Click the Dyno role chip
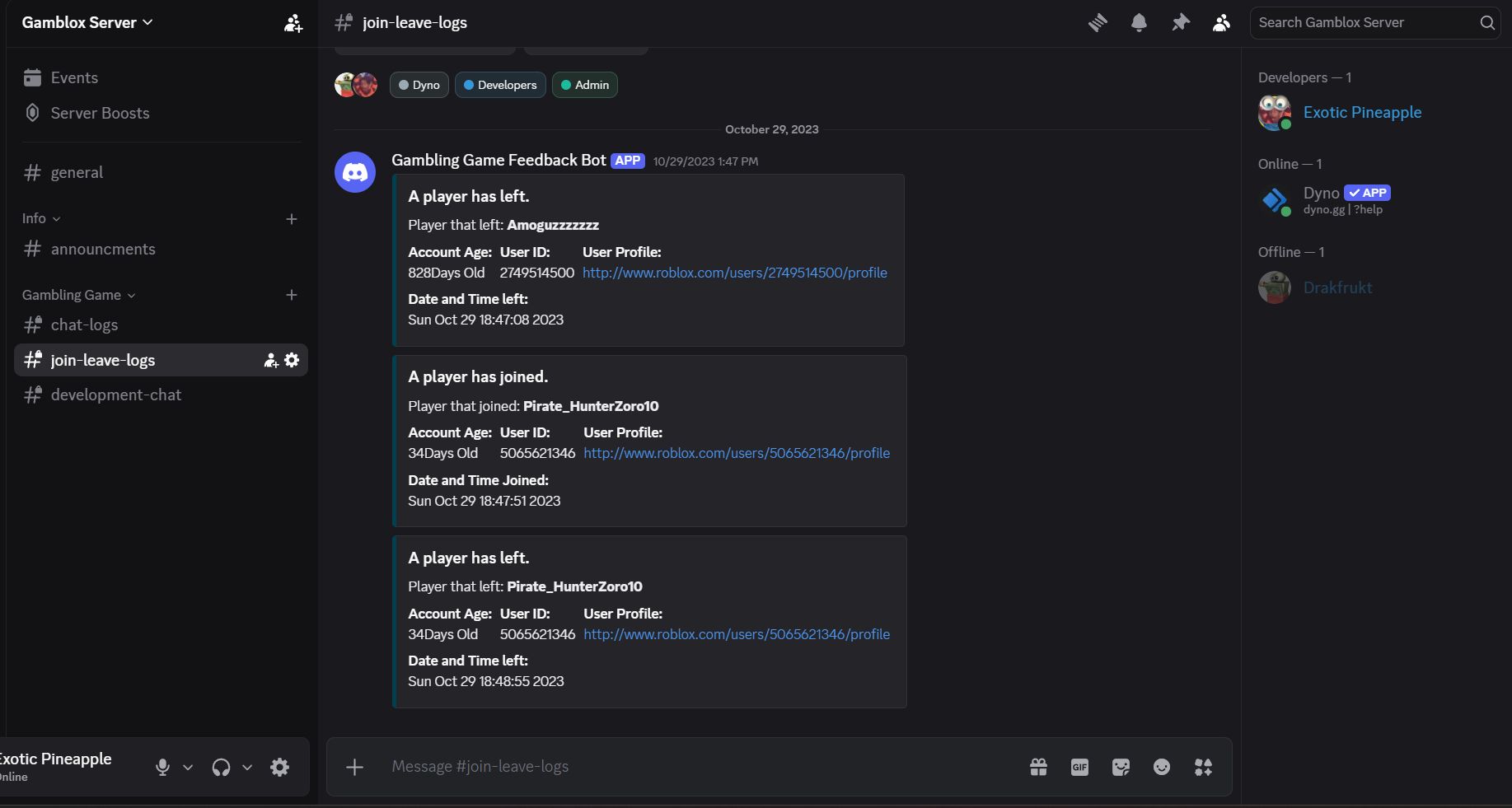This screenshot has width=1512, height=808. point(419,85)
